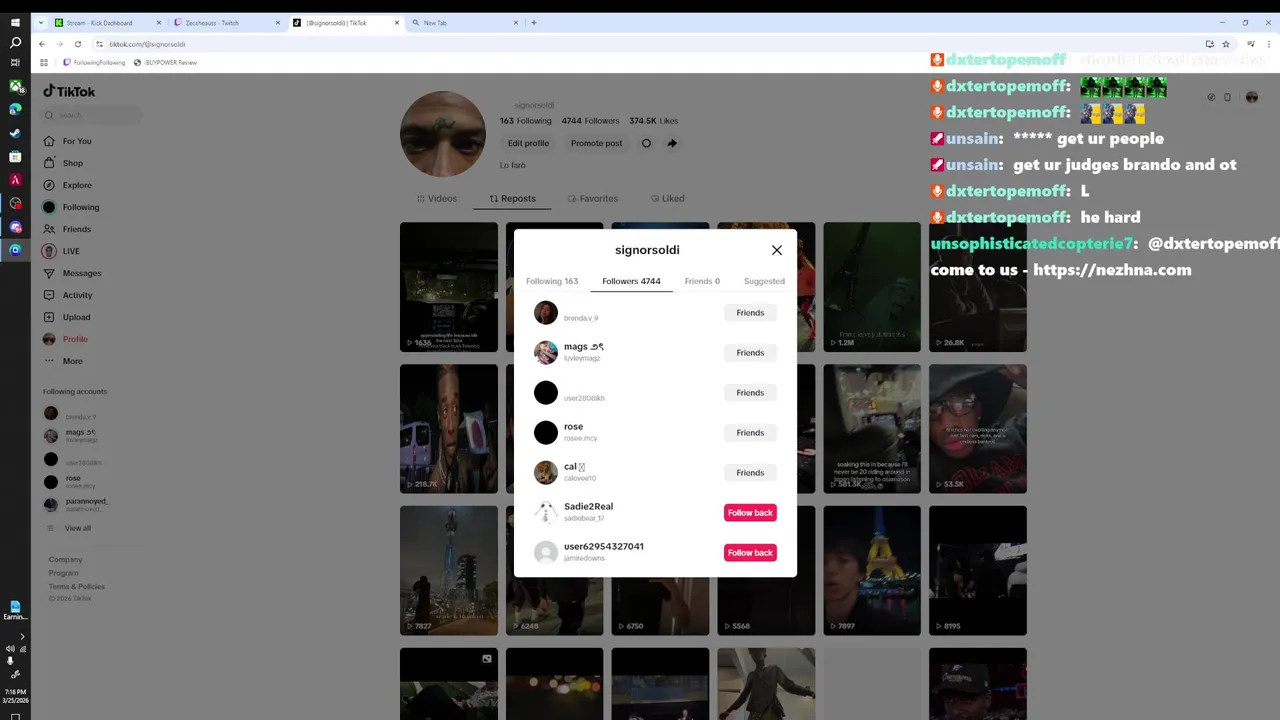Click the address bar URL
Viewport: 1280px width, 720px height.
click(147, 44)
